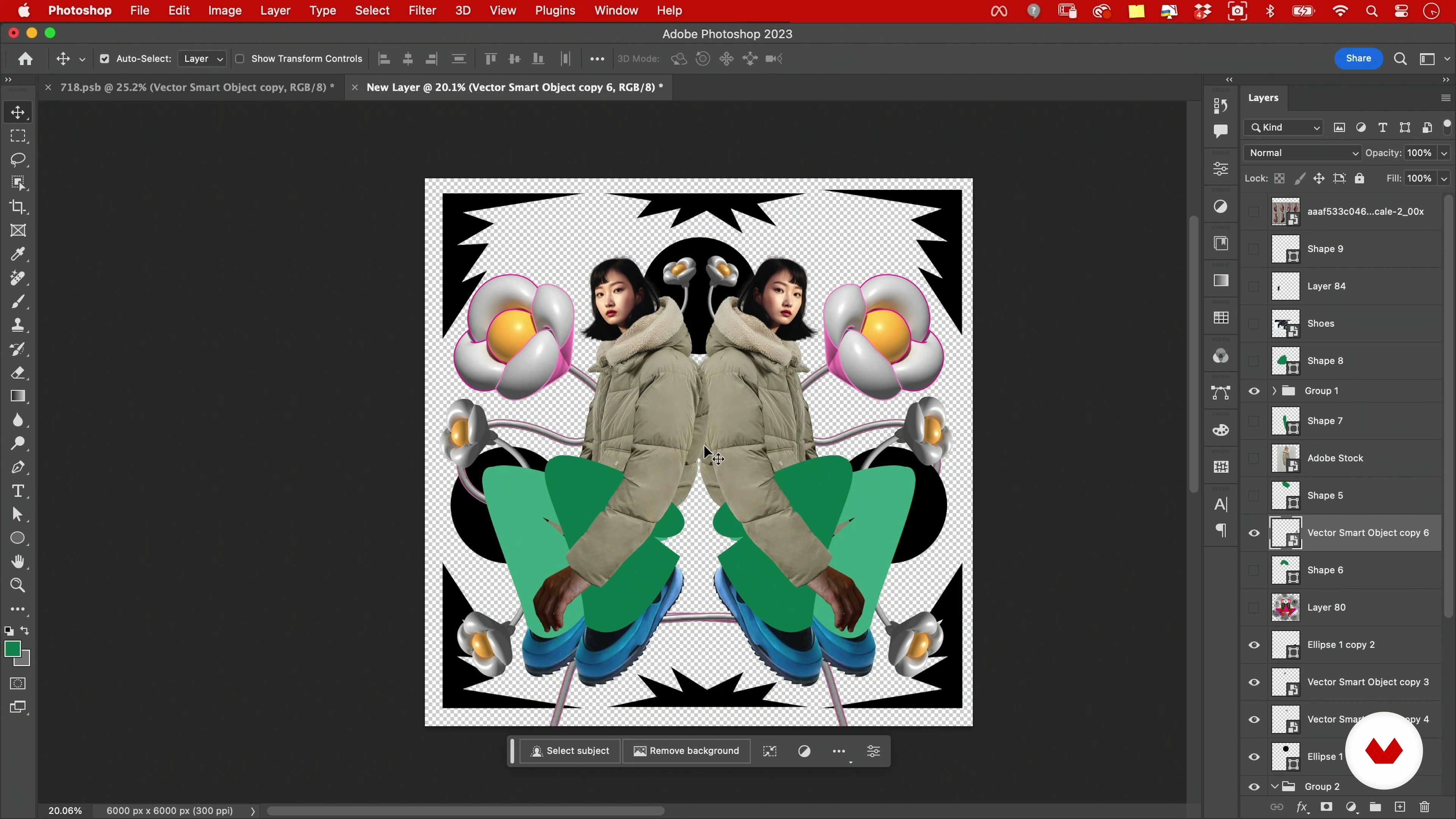Select the Eyedropper tool
The height and width of the screenshot is (819, 1456).
click(18, 254)
